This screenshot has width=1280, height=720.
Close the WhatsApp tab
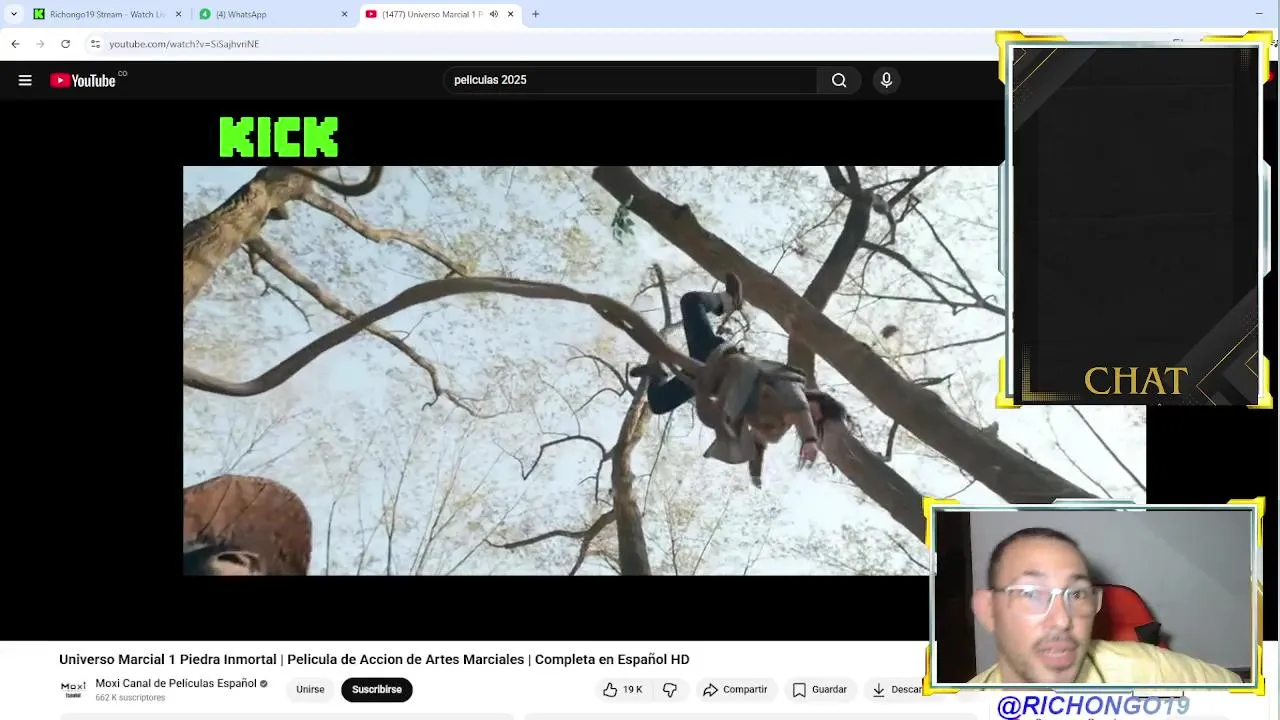[344, 14]
